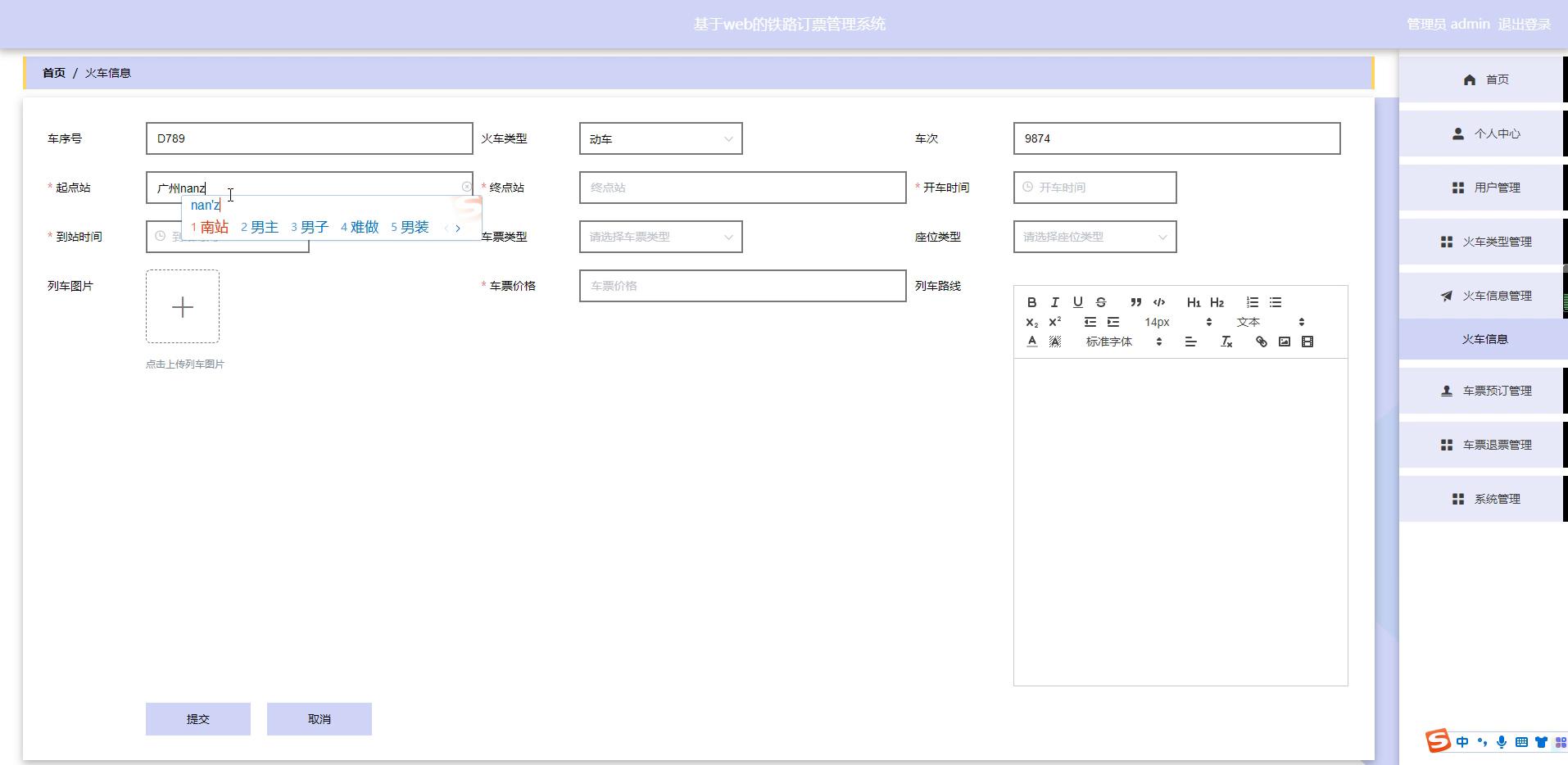Open the 文本 heading style selector

point(1271,322)
